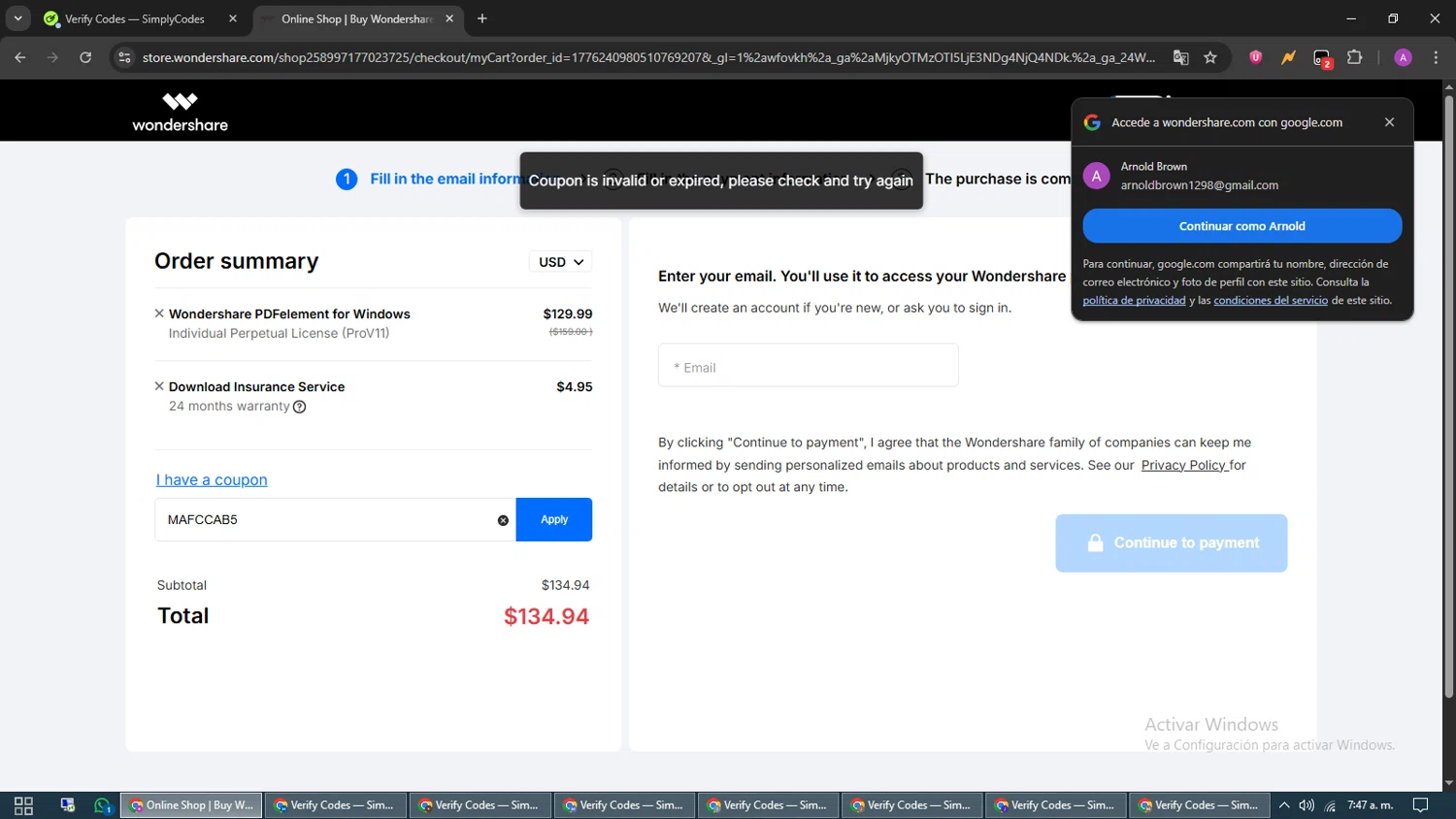
Task: Click the Wondershare logo in header
Action: (x=180, y=113)
